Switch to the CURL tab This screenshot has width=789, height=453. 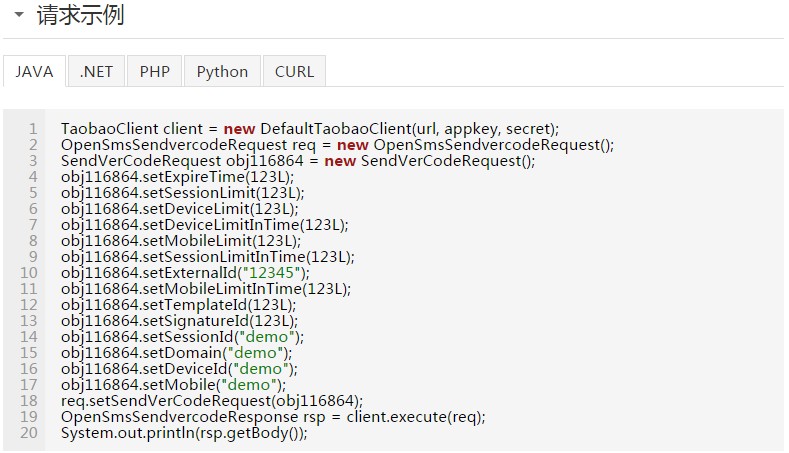coord(294,71)
